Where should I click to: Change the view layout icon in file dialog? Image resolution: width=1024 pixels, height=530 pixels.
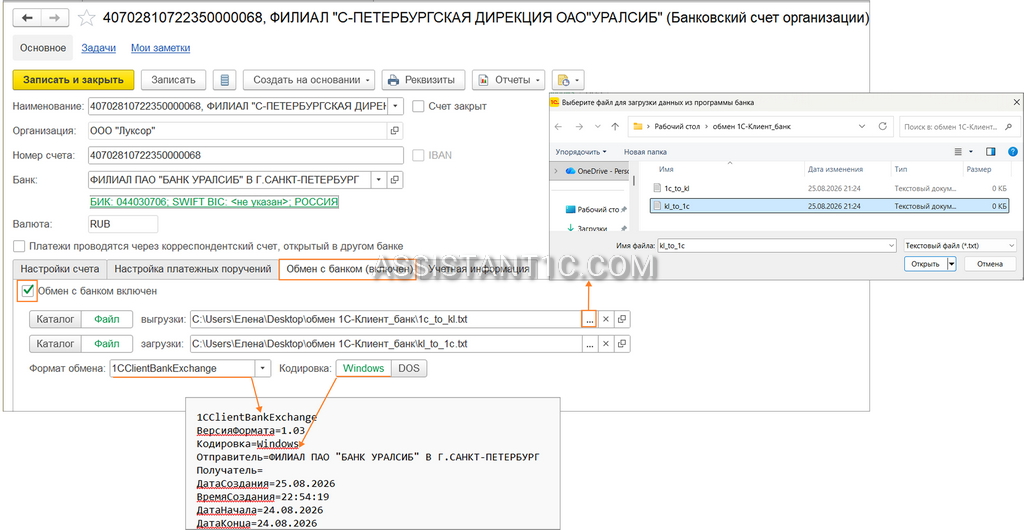958,151
